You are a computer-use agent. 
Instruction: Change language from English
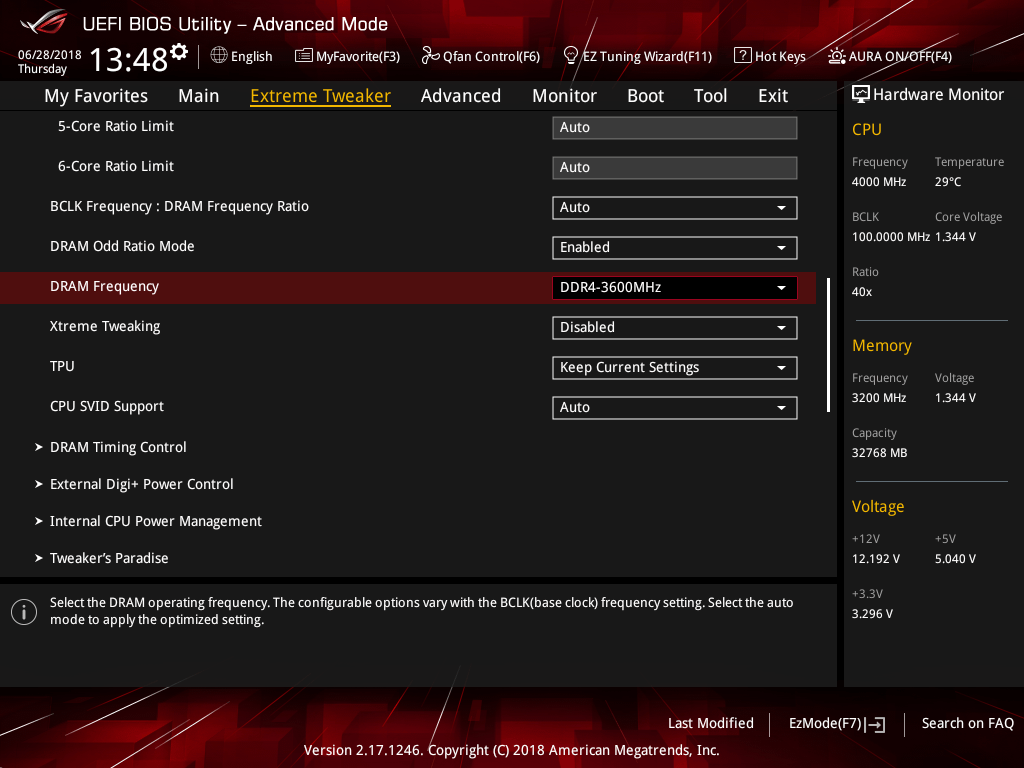pyautogui.click(x=251, y=57)
